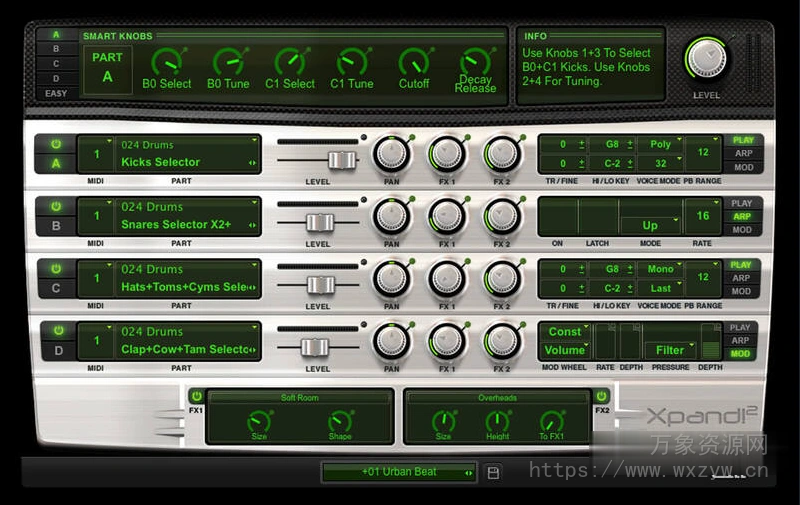This screenshot has width=800, height=505.
Task: Show PLAY page for part D
Action: [x=740, y=327]
